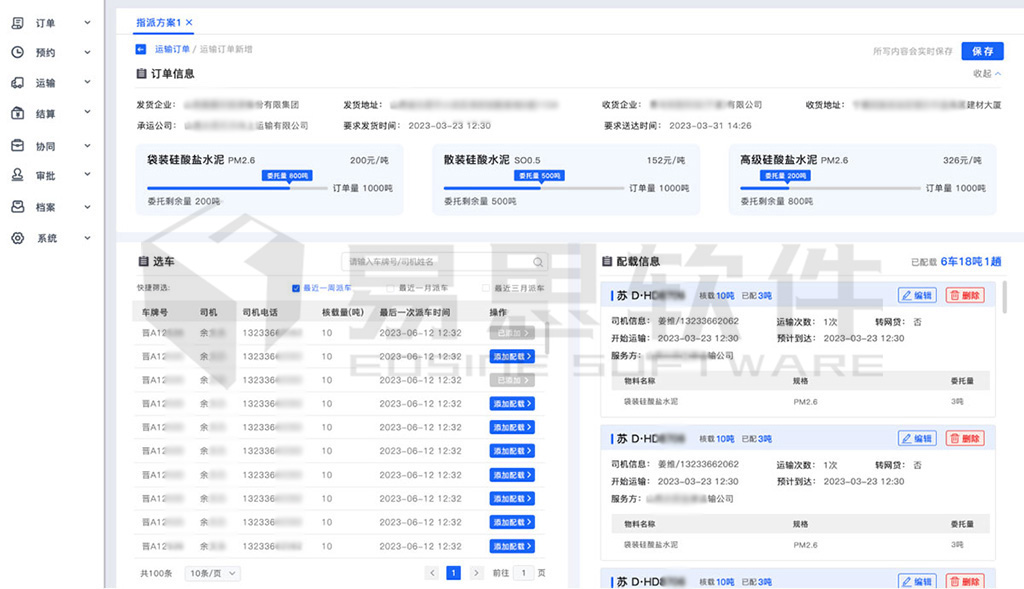Enable the 最近一月派车 filter
1024x589 pixels.
[391, 287]
